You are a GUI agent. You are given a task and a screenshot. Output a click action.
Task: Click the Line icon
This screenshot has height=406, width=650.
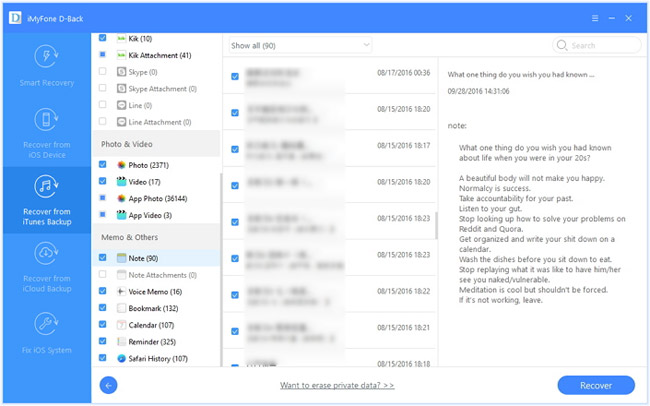[121, 105]
